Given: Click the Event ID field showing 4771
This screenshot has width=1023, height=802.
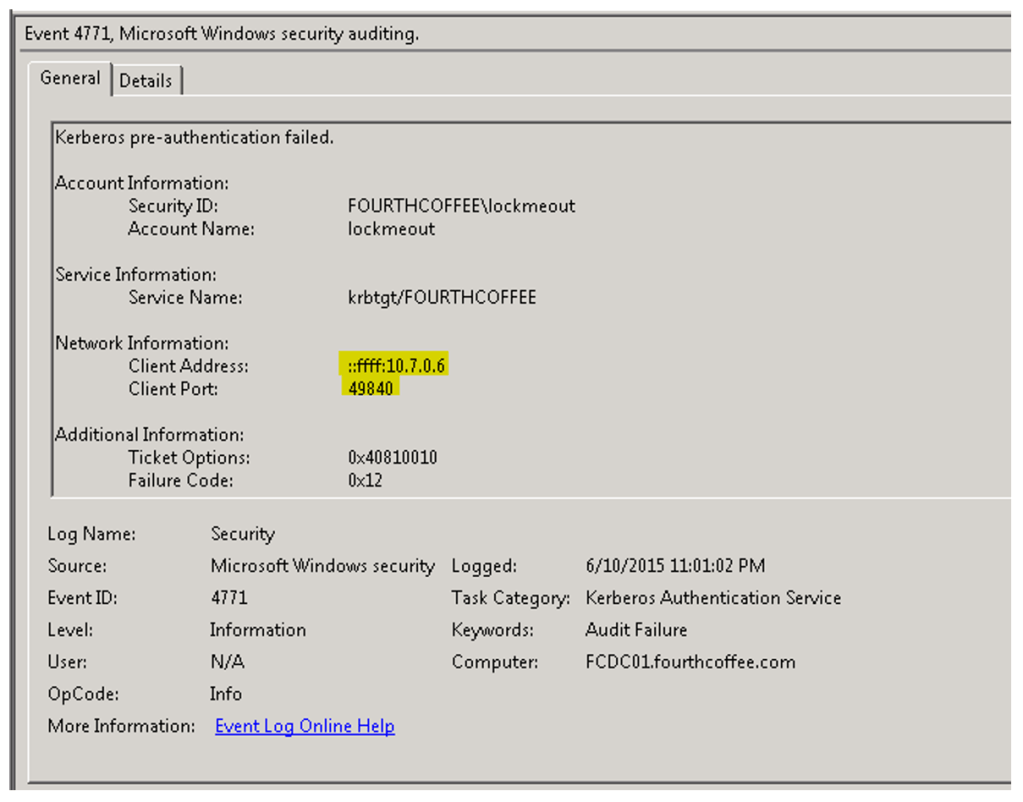Looking at the screenshot, I should tap(229, 598).
